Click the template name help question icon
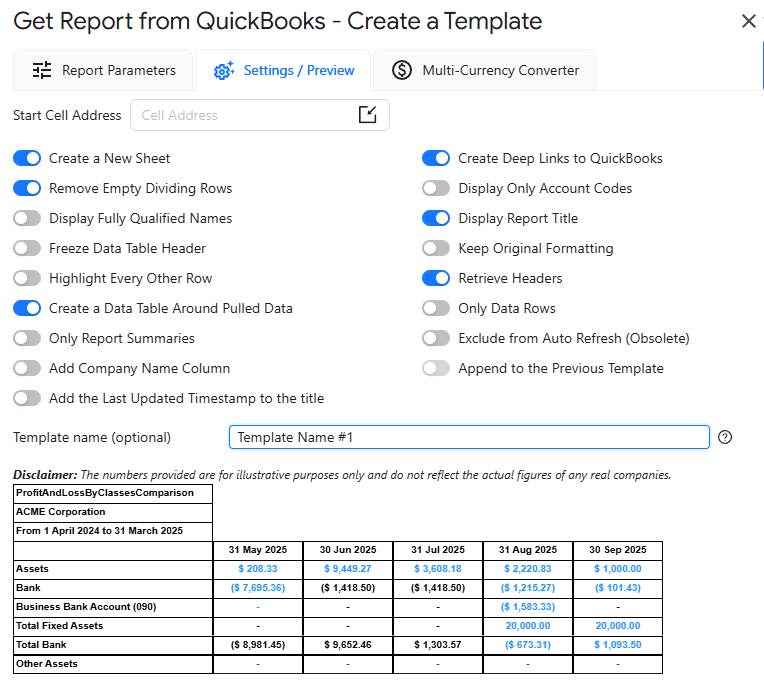The height and width of the screenshot is (686, 764). click(726, 437)
